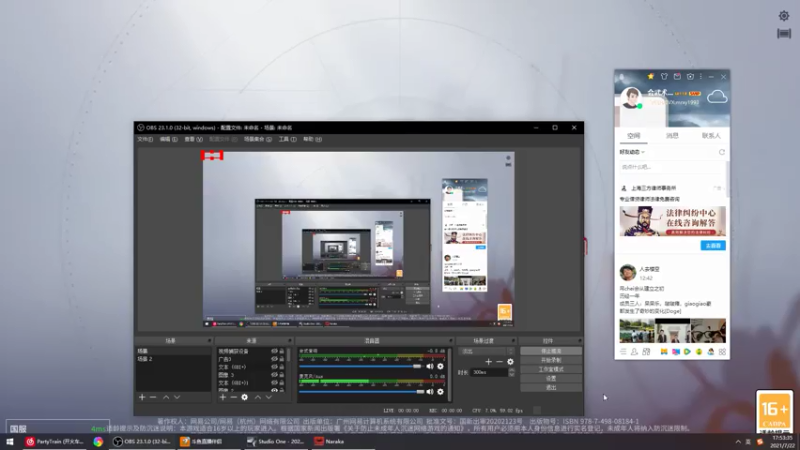Mute the 麦克风/Aux speaker icon
800x450 pixels.
click(430, 392)
